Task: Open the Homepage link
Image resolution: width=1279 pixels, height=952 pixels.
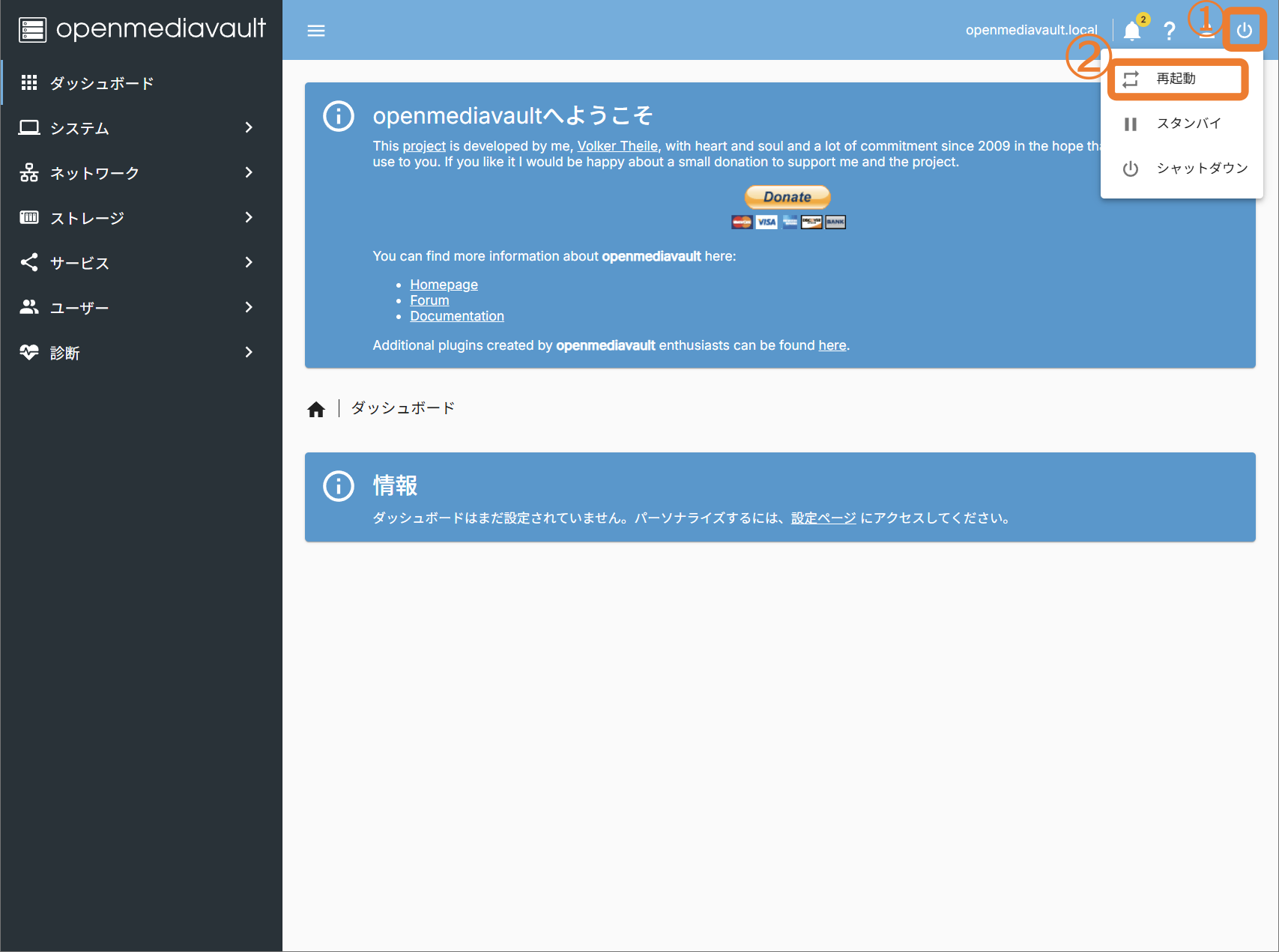Action: 444,285
